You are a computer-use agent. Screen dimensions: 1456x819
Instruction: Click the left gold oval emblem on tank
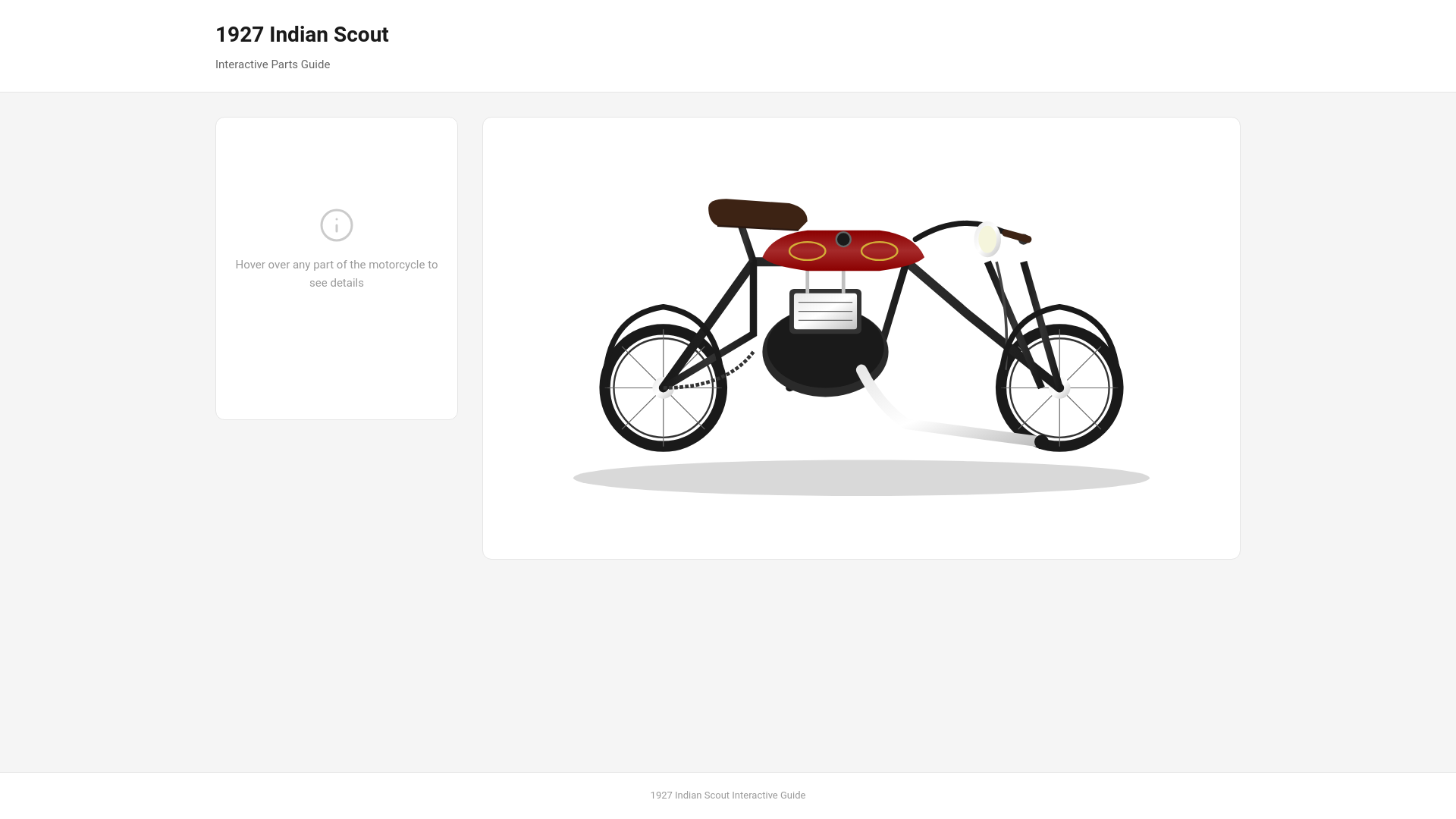click(807, 251)
